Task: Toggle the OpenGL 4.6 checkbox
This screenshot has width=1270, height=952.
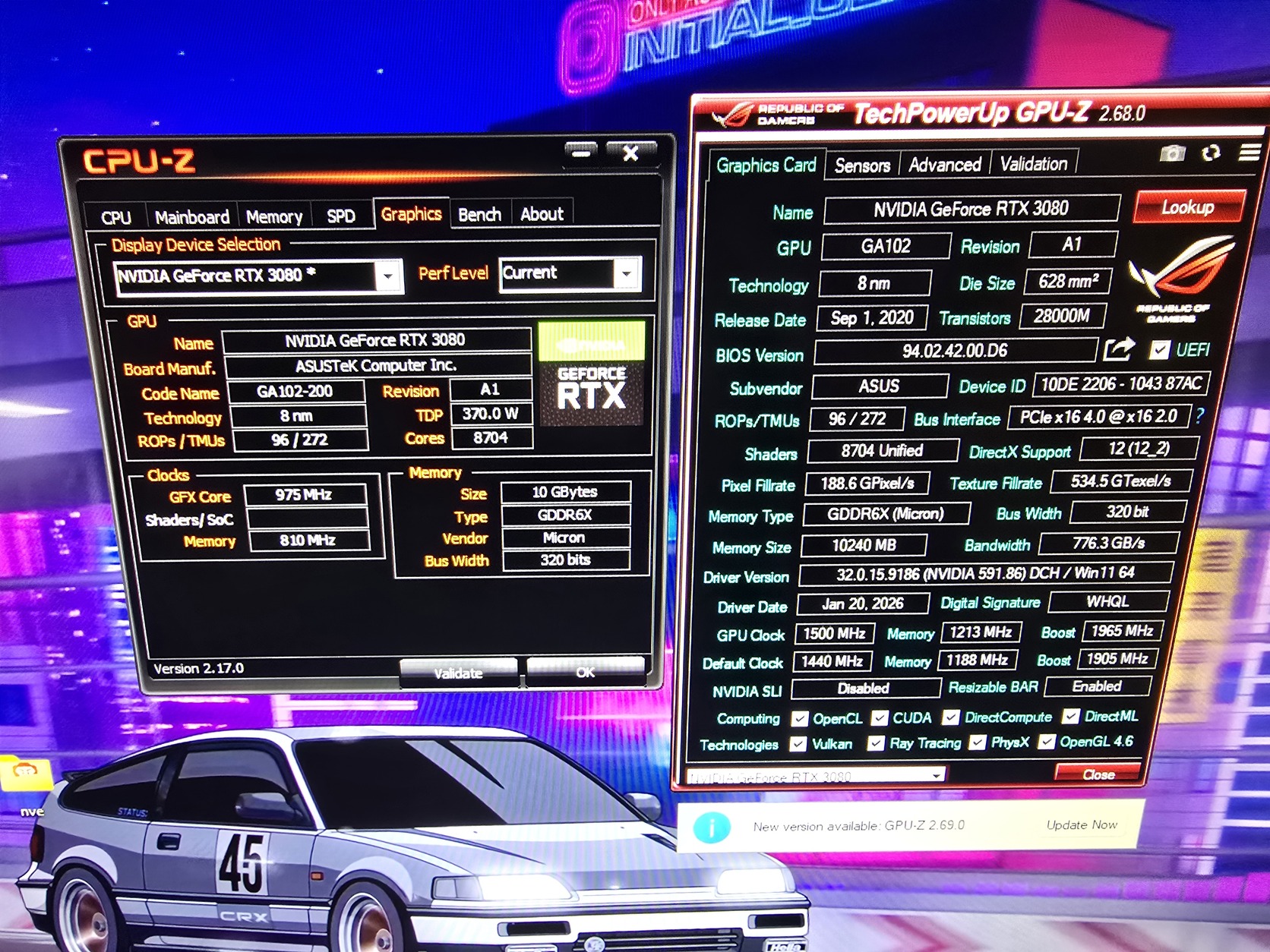Action: (x=1047, y=741)
